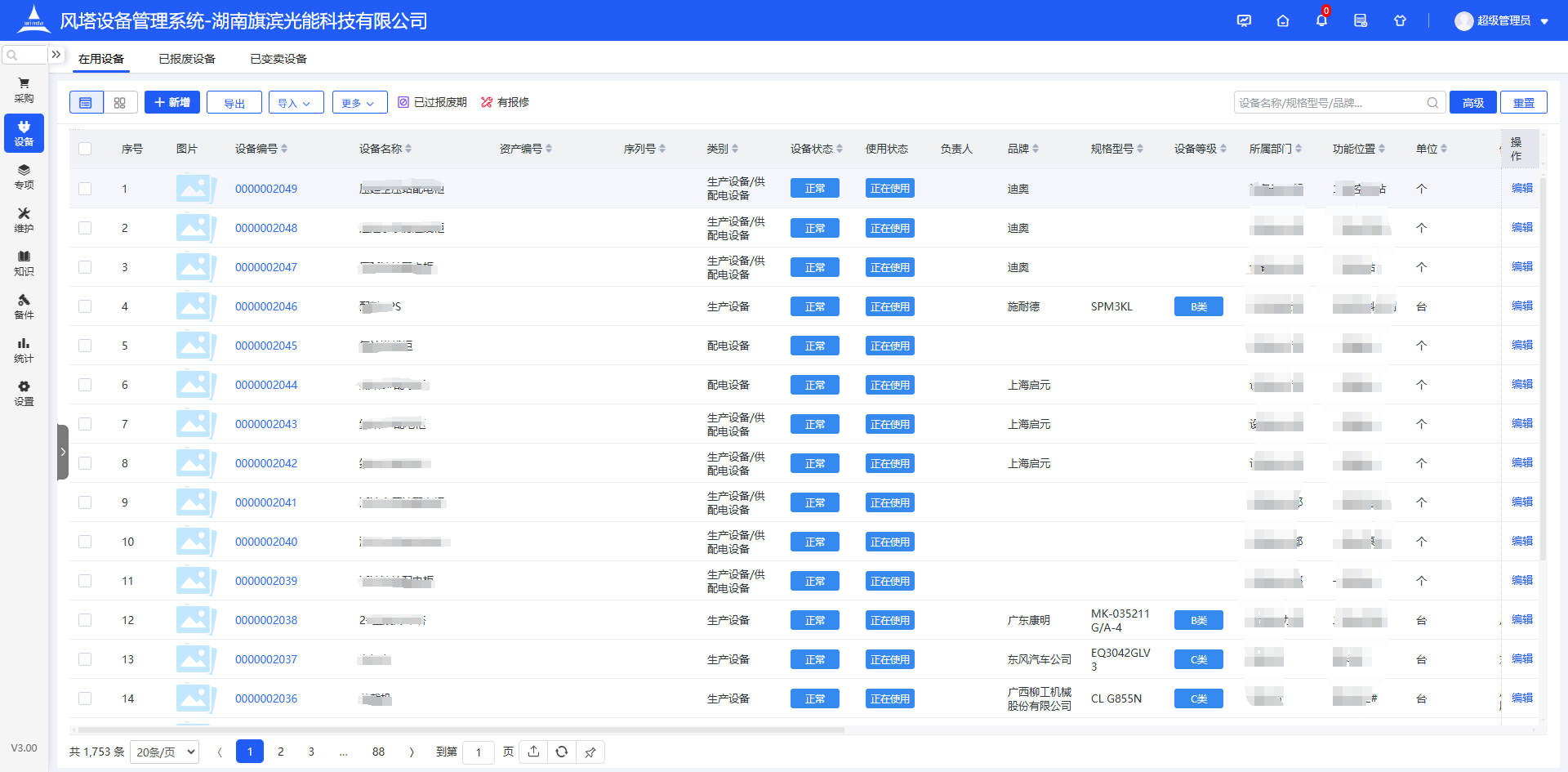Open the 导入 import dropdown
The height and width of the screenshot is (772, 1568).
coord(296,103)
